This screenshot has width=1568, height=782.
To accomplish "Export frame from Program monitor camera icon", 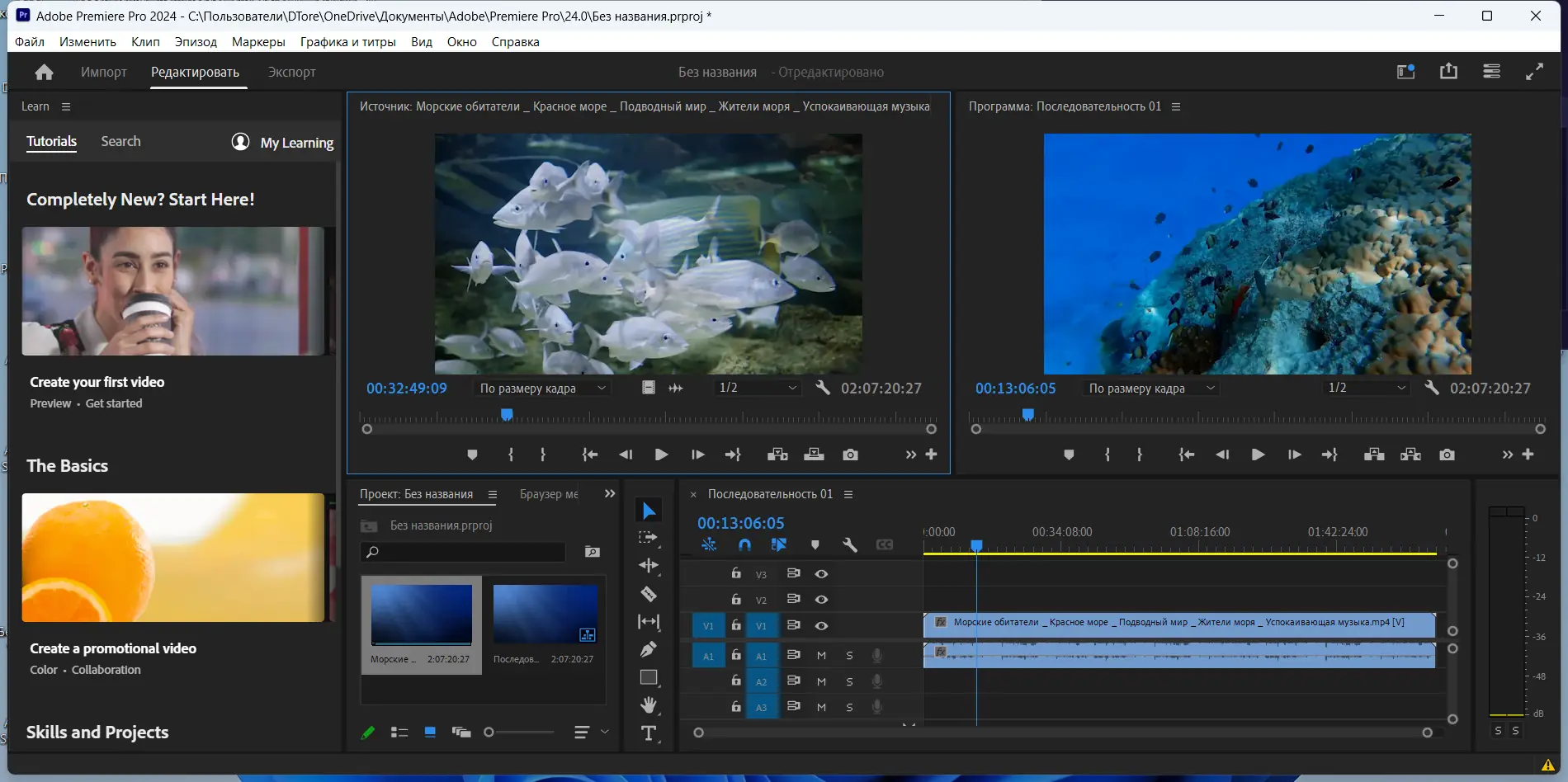I will [1447, 455].
